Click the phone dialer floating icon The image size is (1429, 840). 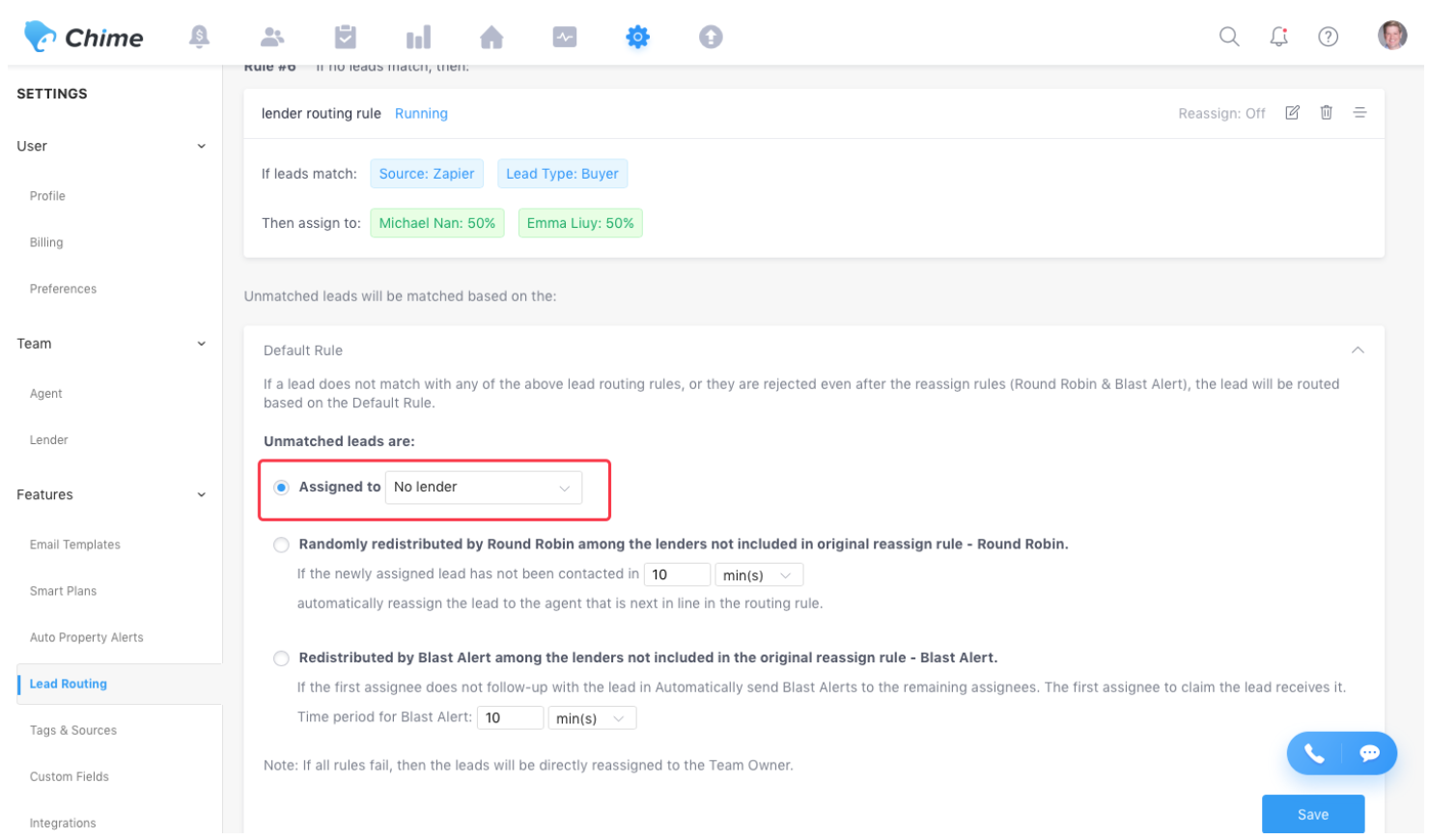(x=1314, y=754)
